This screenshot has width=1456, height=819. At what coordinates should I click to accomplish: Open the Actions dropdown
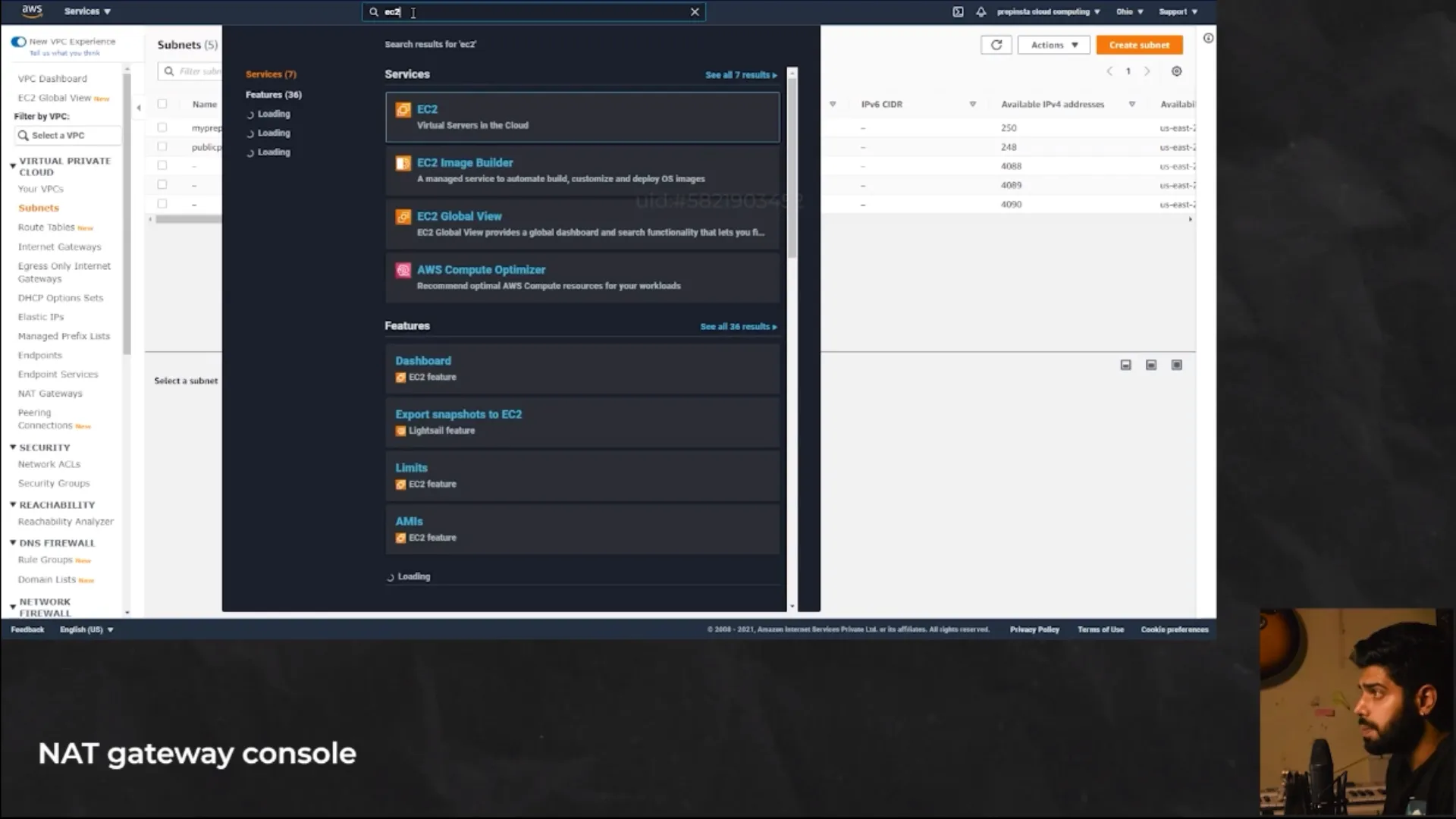point(1053,45)
